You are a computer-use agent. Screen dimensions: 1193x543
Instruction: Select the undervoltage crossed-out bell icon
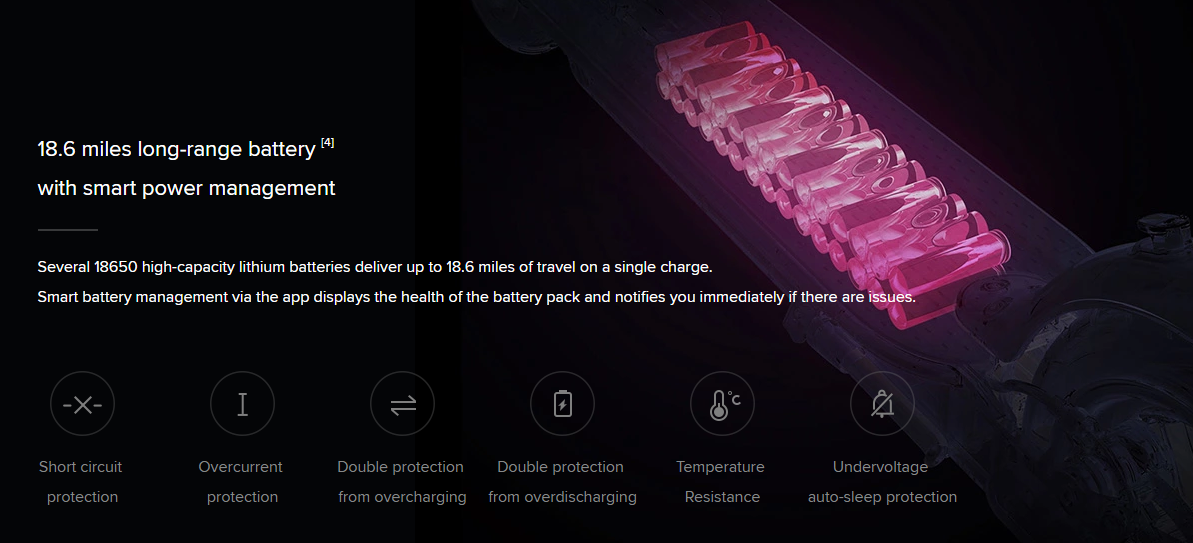[x=883, y=404]
